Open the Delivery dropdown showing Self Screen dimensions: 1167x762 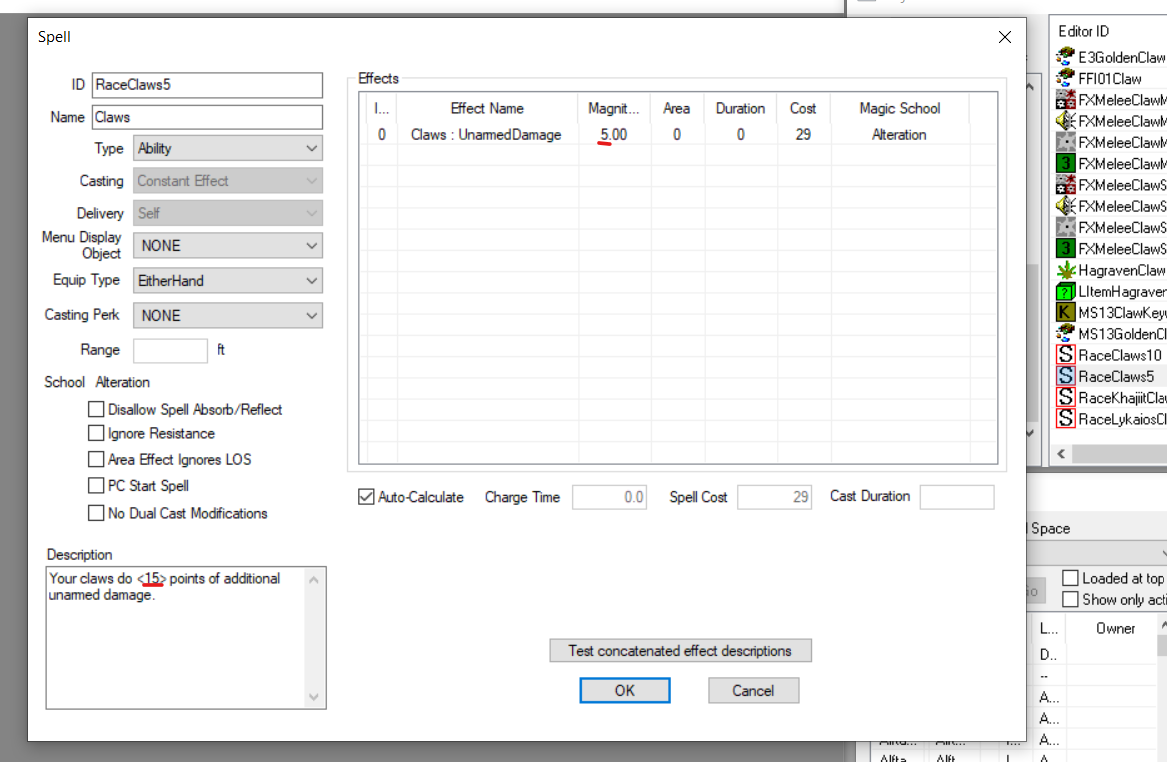(228, 213)
